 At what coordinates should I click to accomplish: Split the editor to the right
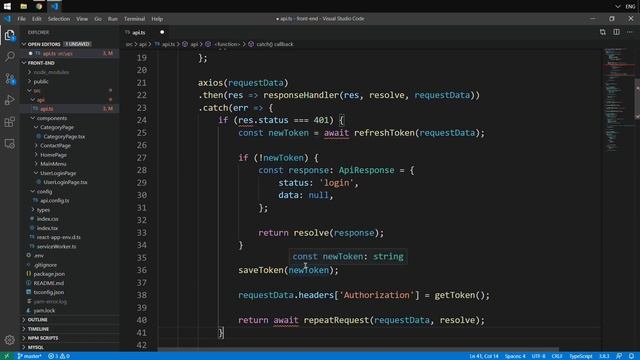[x=616, y=32]
